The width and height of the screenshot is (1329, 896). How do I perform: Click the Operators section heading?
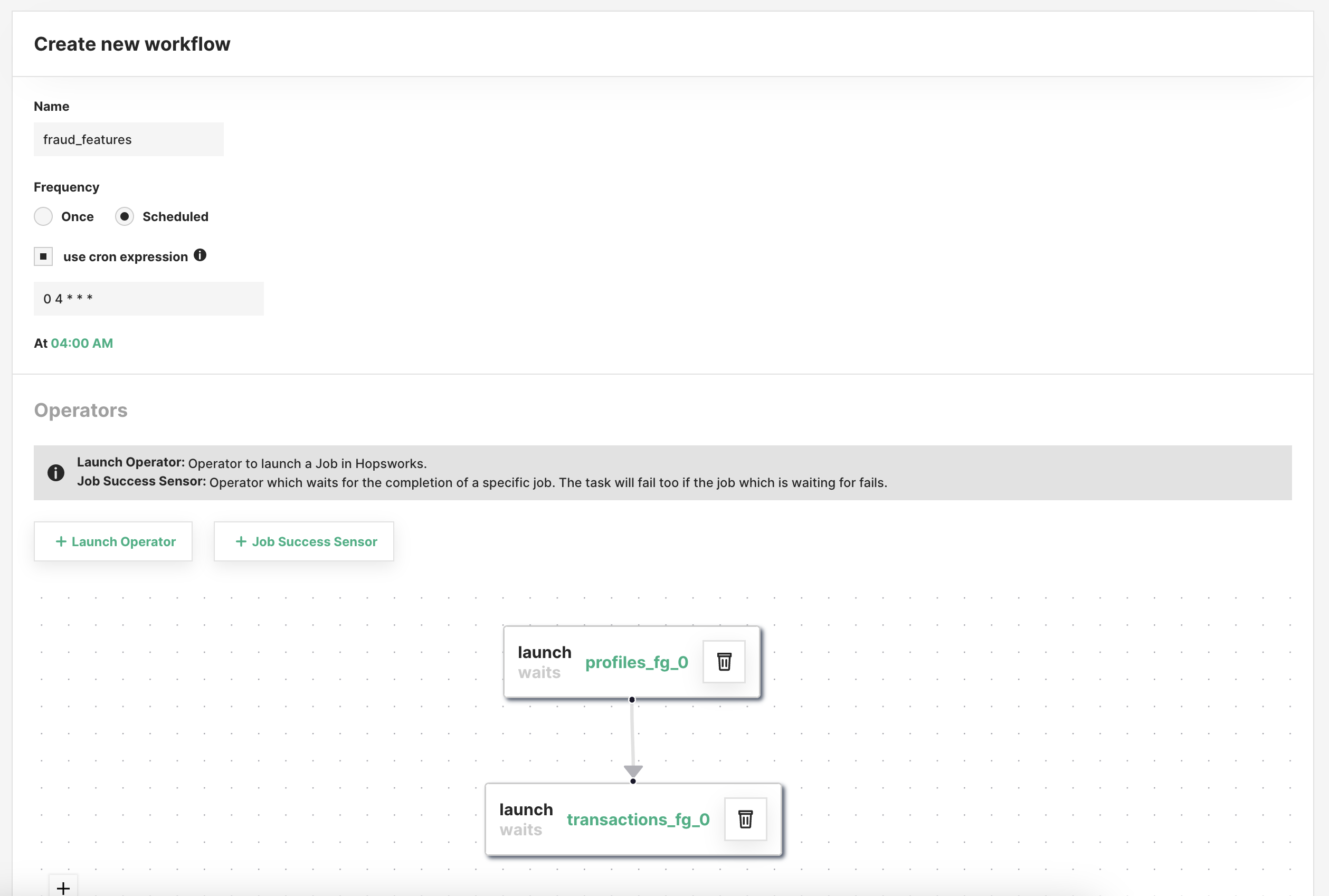(81, 411)
